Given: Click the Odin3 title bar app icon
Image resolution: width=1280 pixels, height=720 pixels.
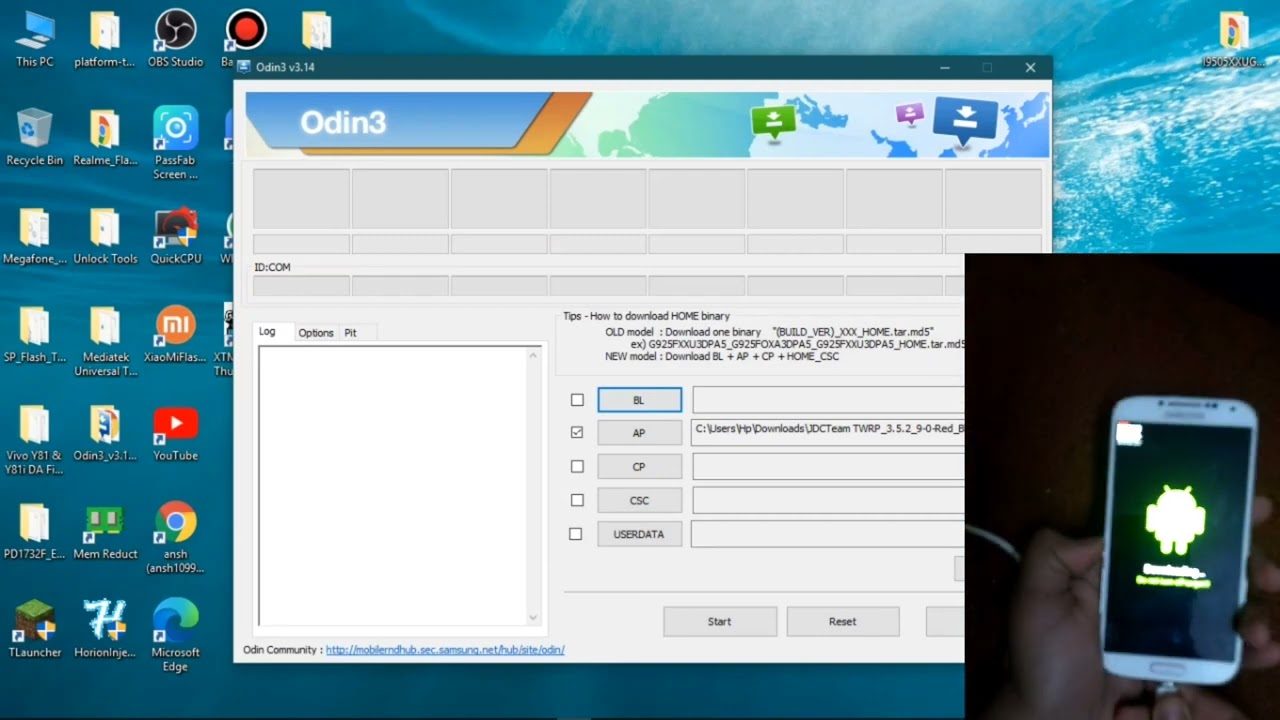Looking at the screenshot, I should tap(244, 67).
